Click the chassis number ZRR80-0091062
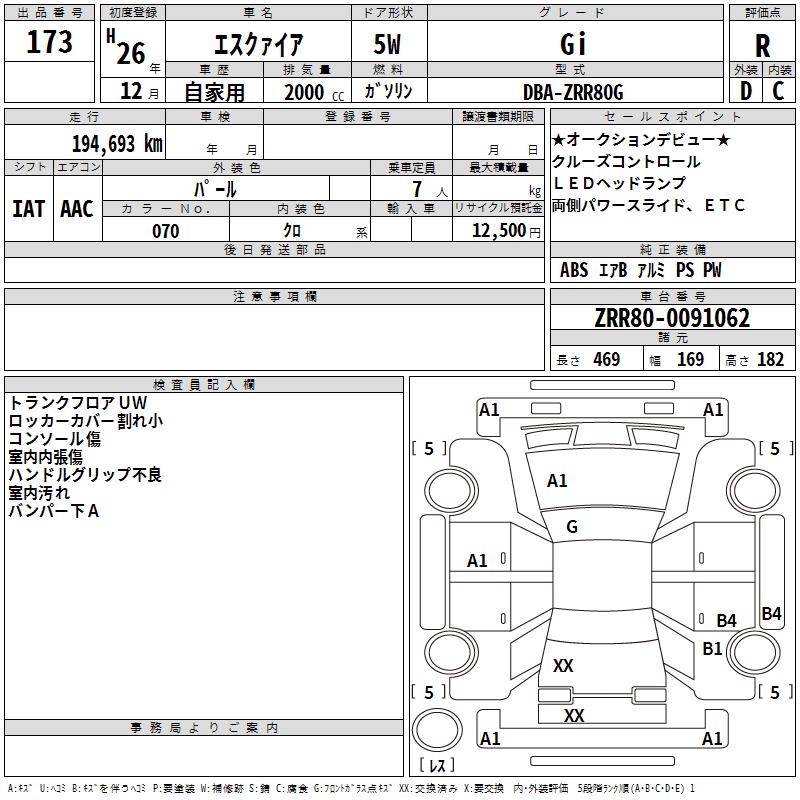Screen dimensions: 800x800 pyautogui.click(x=672, y=318)
